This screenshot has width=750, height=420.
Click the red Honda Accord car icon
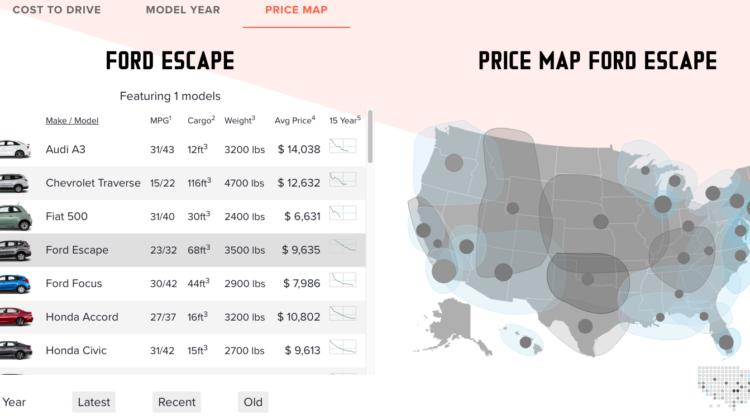tap(14, 317)
